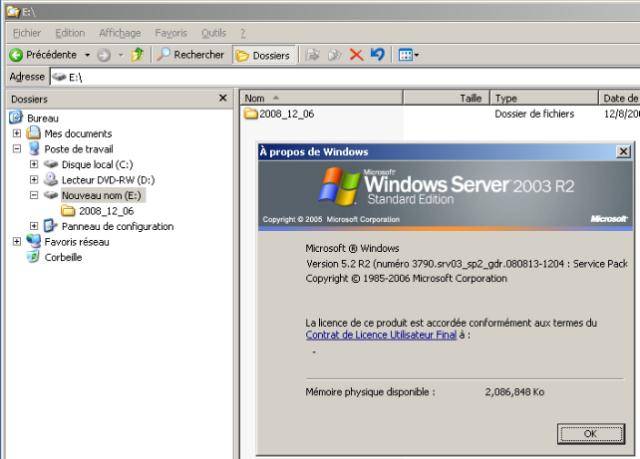Select Lecteur DVD-RW (D:) disc icon
The width and height of the screenshot is (640, 459).
[51, 179]
